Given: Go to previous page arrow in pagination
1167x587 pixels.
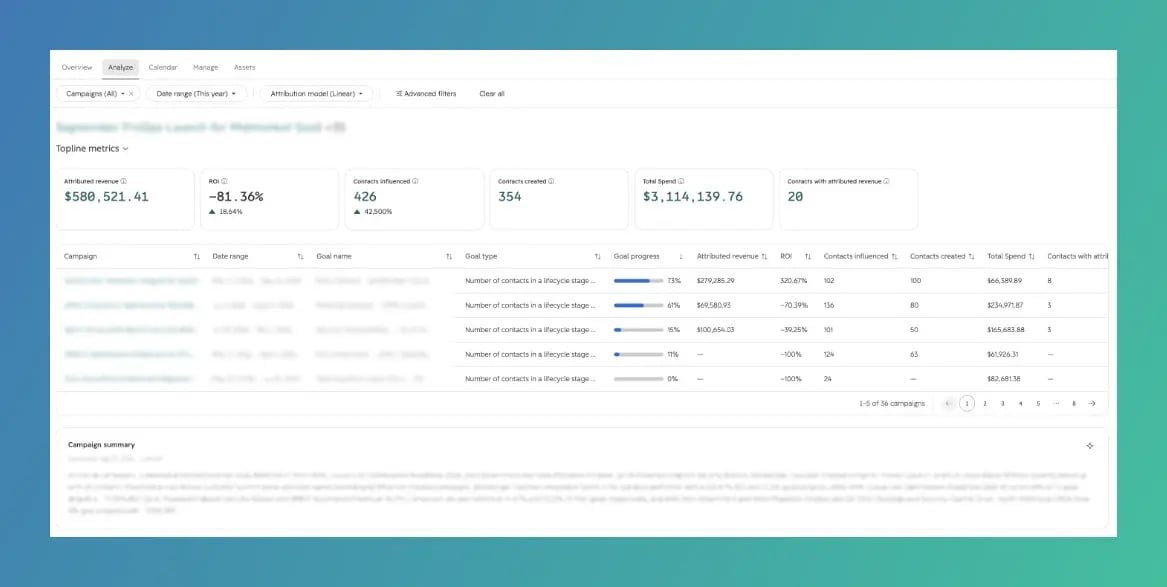Looking at the screenshot, I should pos(948,403).
